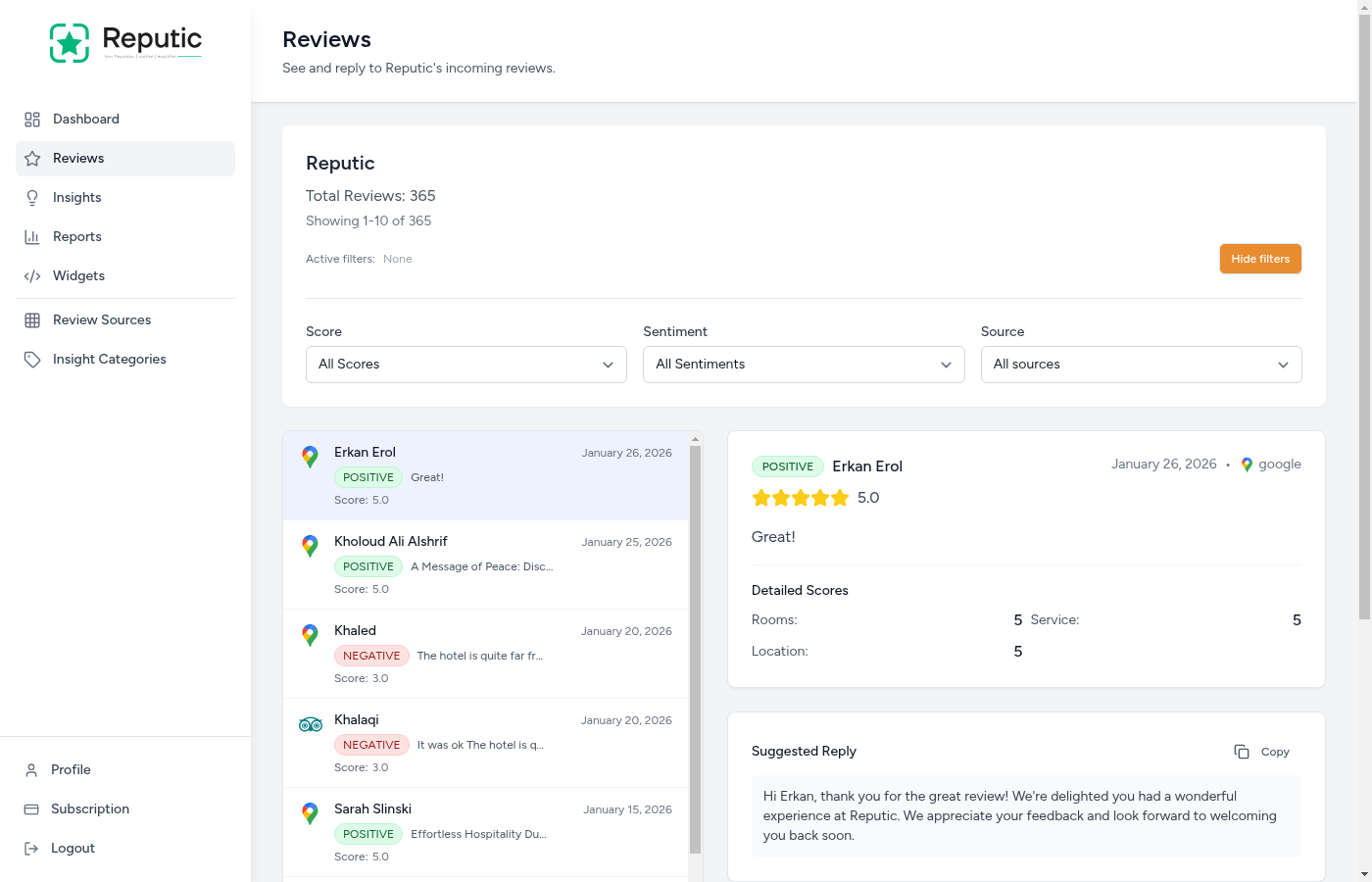This screenshot has height=882, width=1372.
Task: Click the google pin in review detail header
Action: (x=1248, y=464)
